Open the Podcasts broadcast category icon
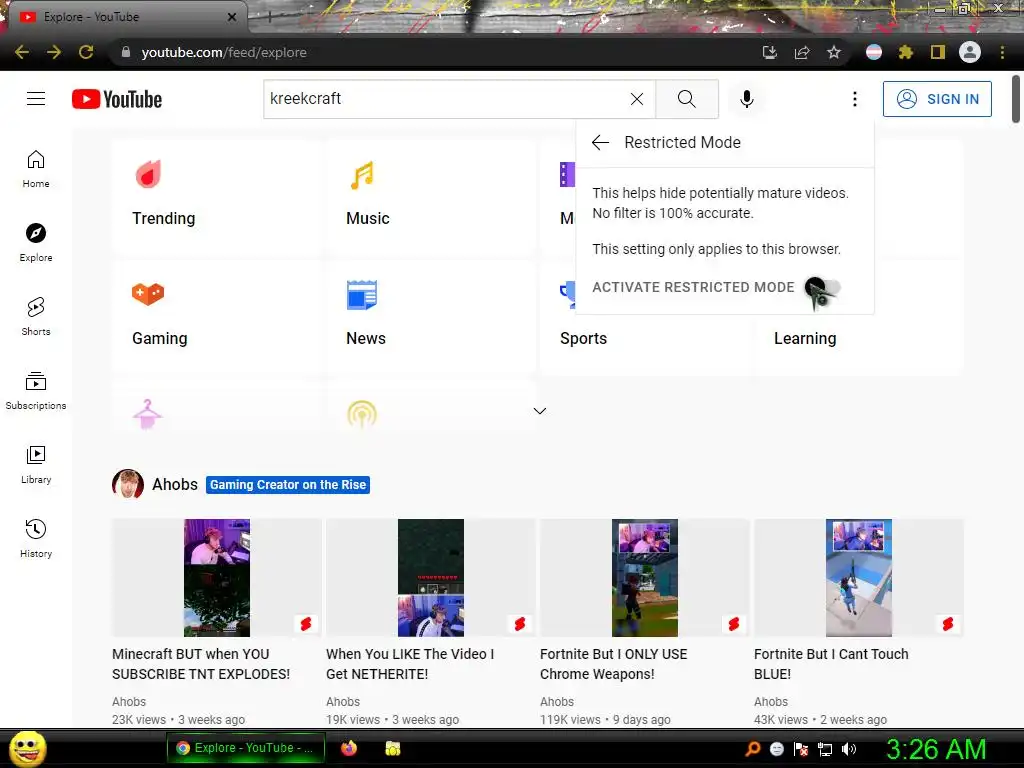 click(362, 414)
